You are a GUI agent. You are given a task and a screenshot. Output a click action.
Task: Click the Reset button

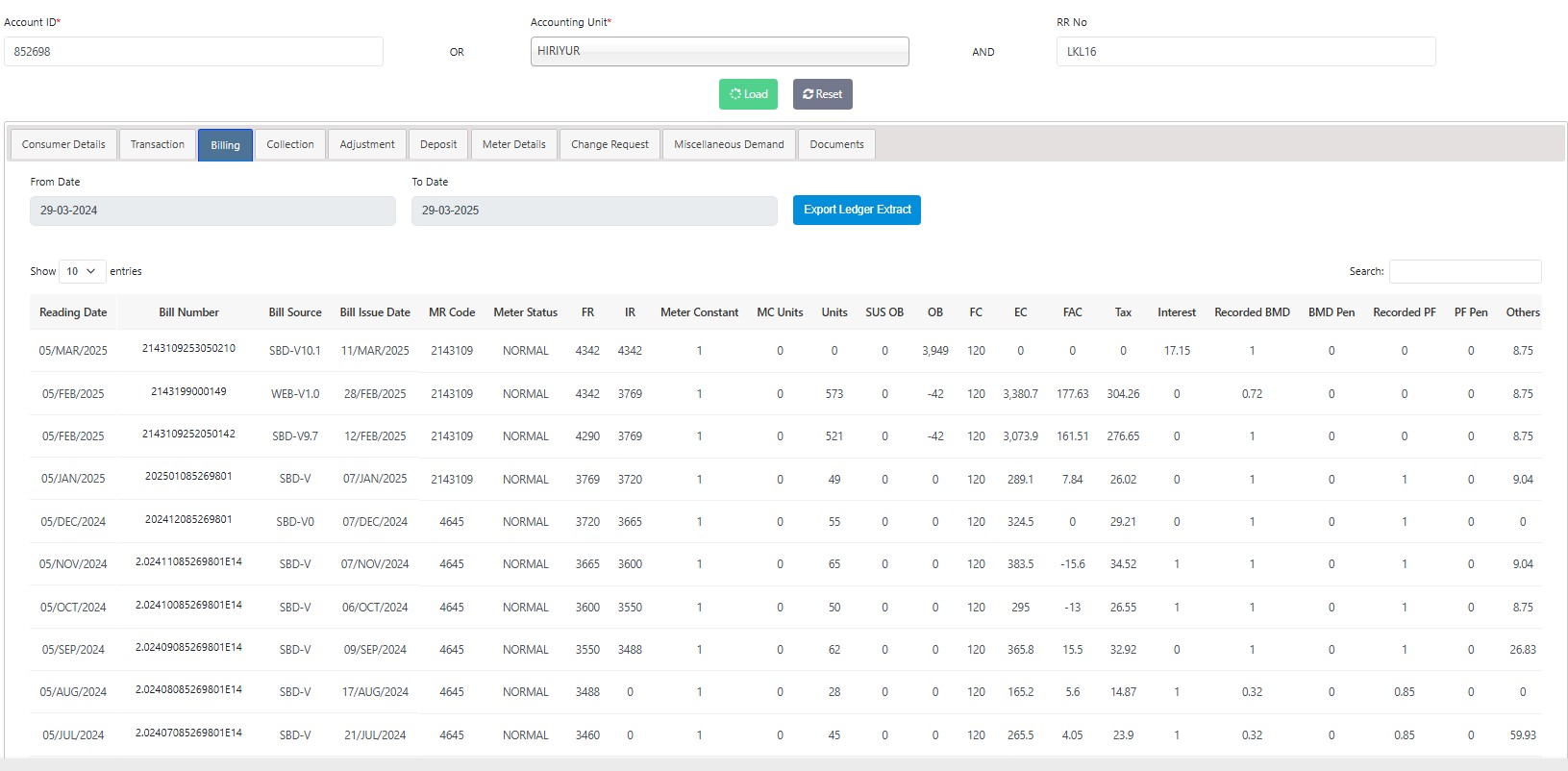click(822, 94)
